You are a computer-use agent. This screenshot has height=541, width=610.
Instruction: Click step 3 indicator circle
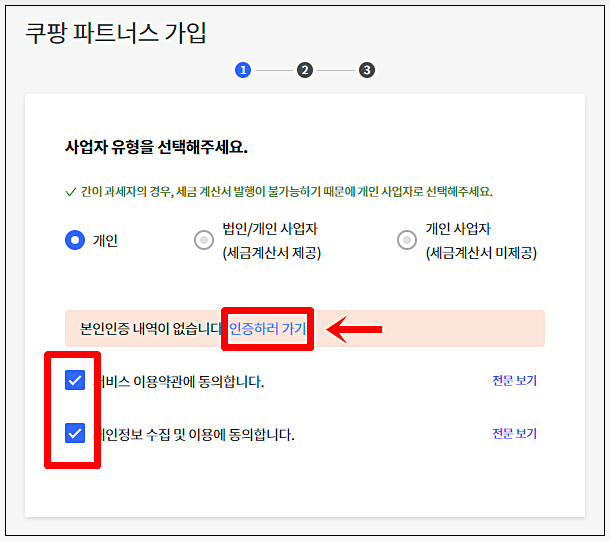[x=367, y=70]
